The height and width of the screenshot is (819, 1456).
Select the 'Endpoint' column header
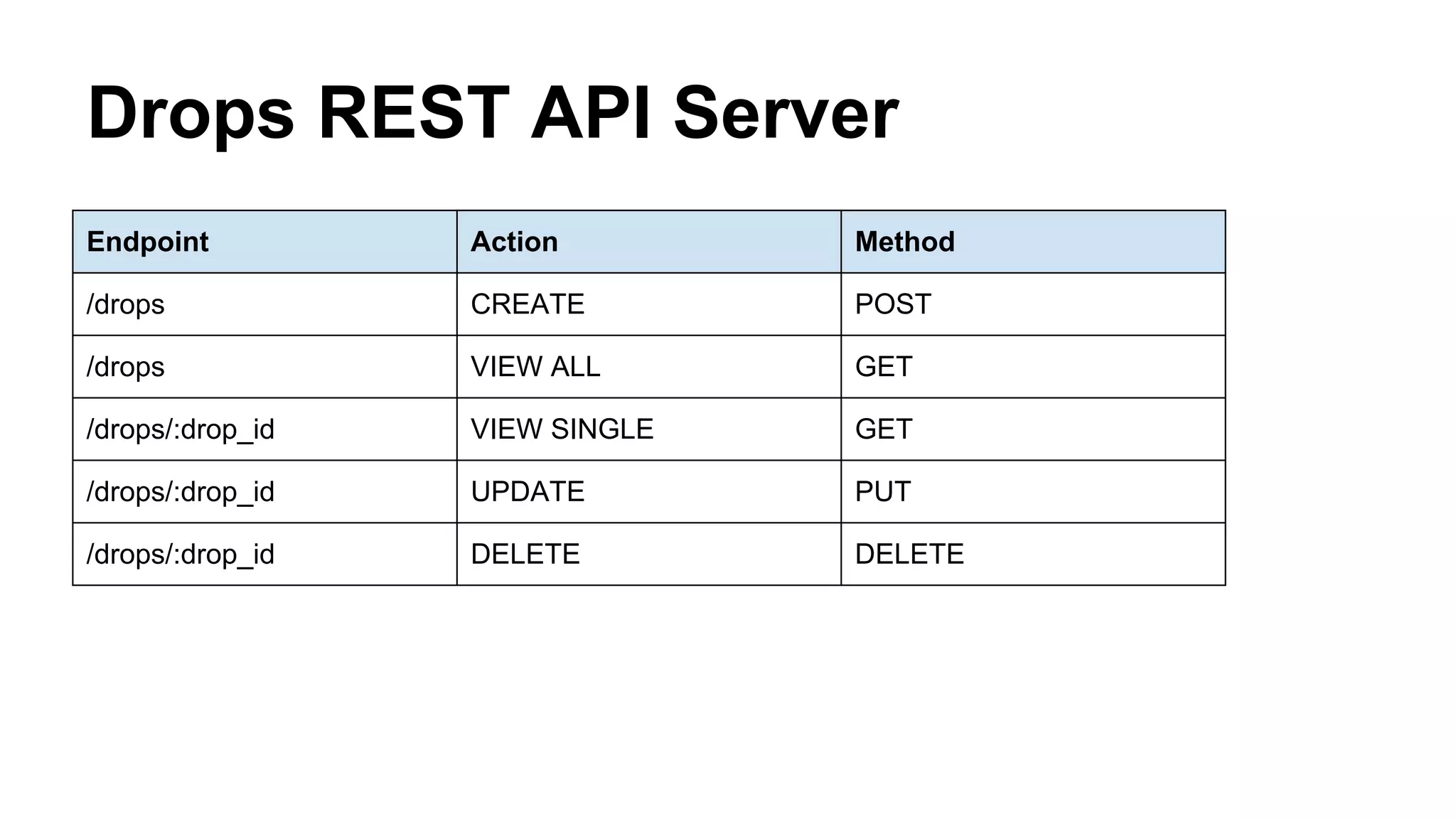coord(264,242)
